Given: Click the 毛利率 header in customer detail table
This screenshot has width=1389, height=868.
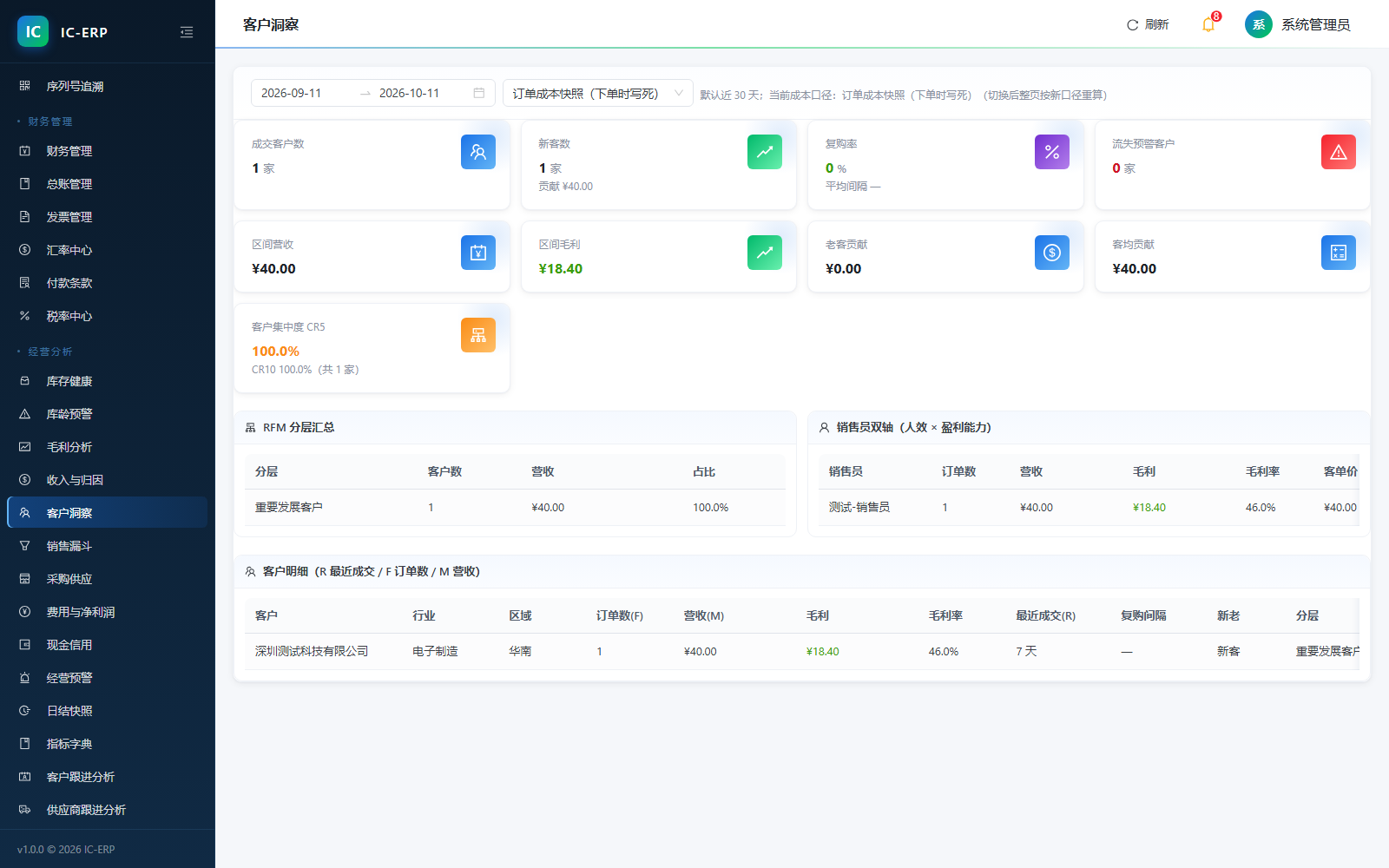Looking at the screenshot, I should click(x=945, y=616).
